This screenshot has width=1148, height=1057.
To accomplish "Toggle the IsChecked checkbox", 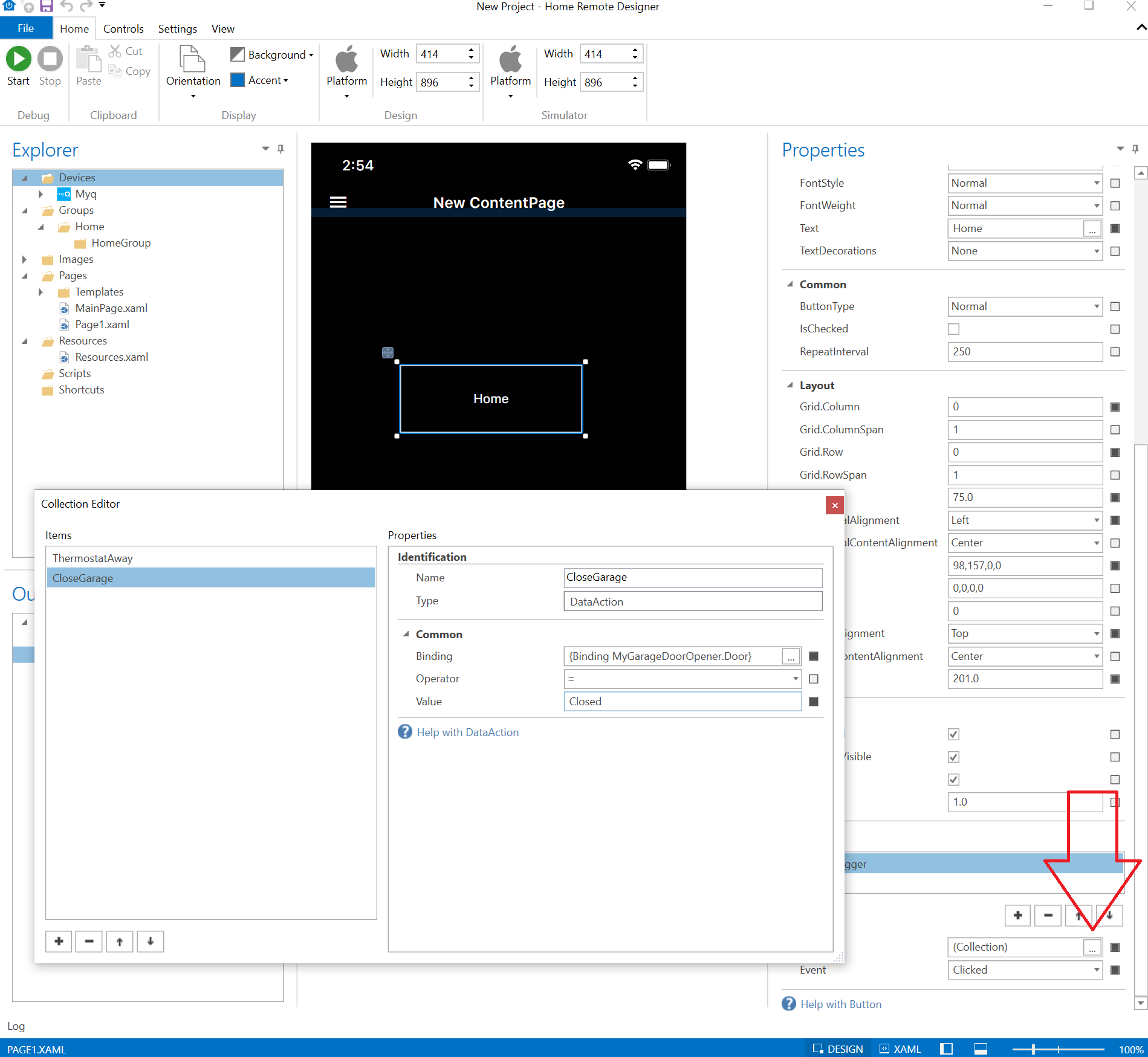I will [x=953, y=329].
